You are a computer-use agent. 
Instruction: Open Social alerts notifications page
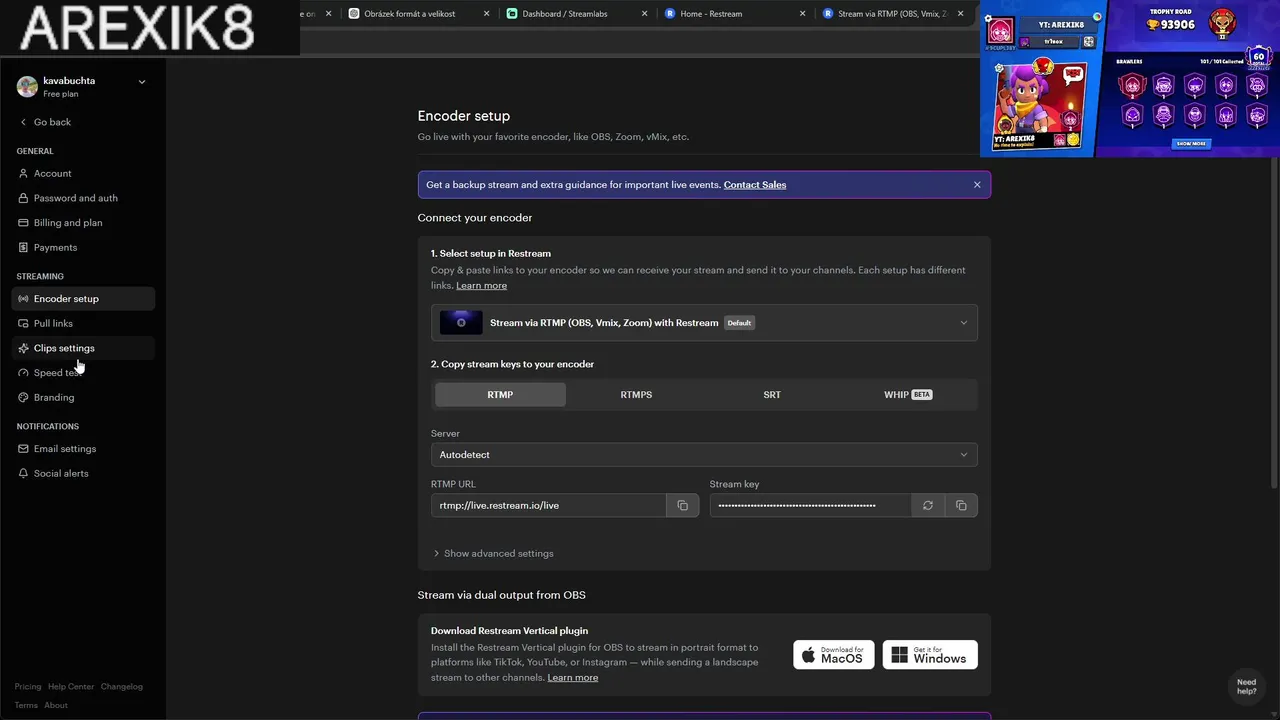click(83, 473)
